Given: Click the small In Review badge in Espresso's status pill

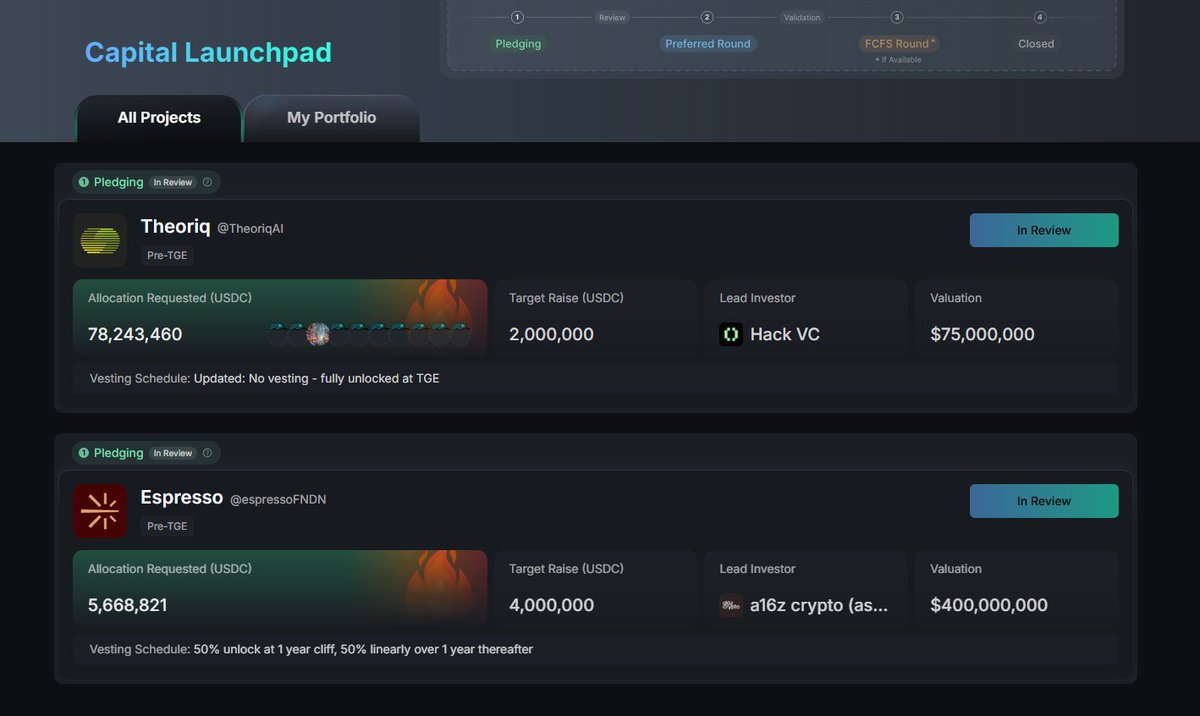Looking at the screenshot, I should pyautogui.click(x=173, y=453).
